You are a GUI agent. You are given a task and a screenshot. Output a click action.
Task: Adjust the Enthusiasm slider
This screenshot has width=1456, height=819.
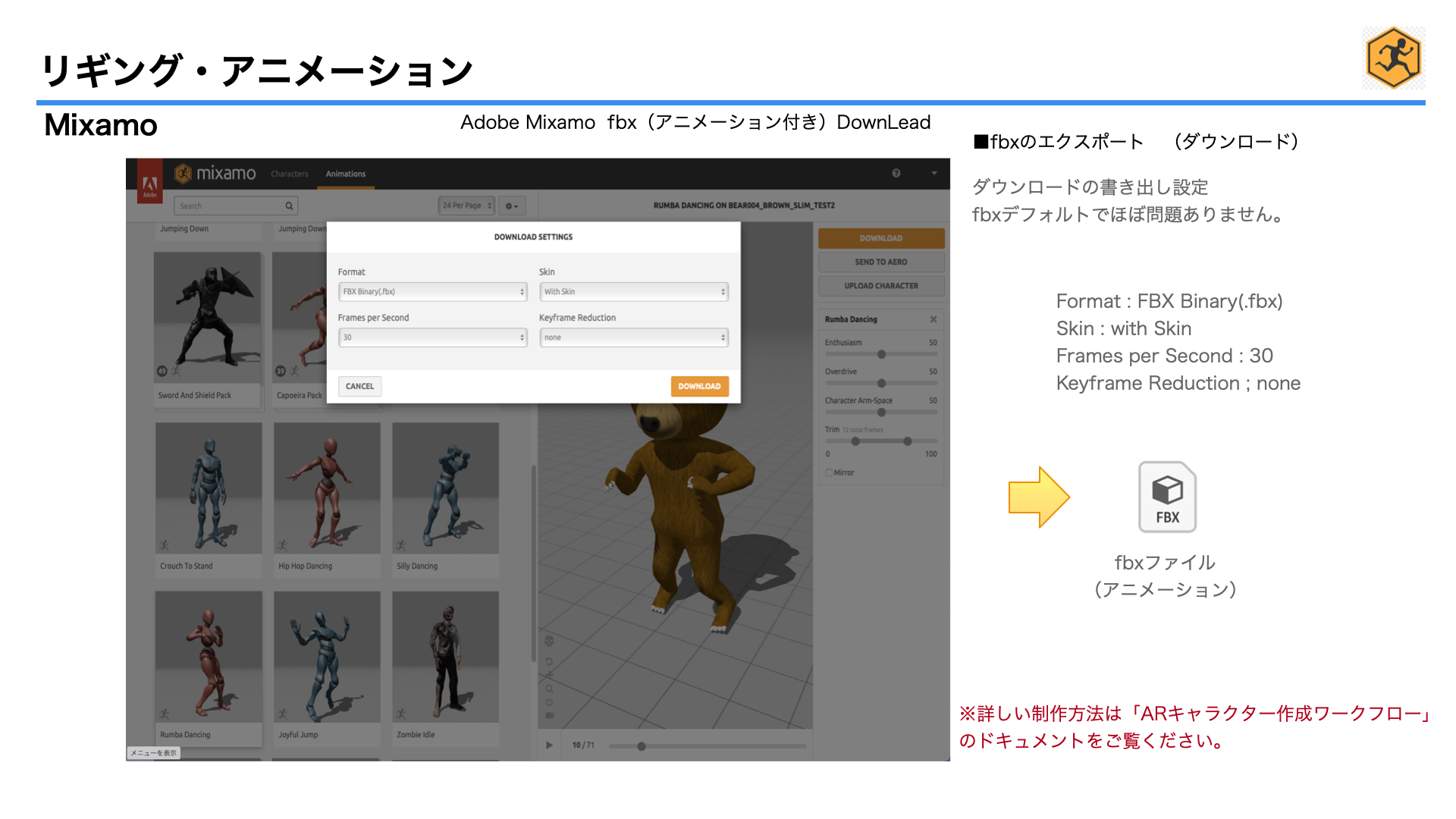coord(881,354)
